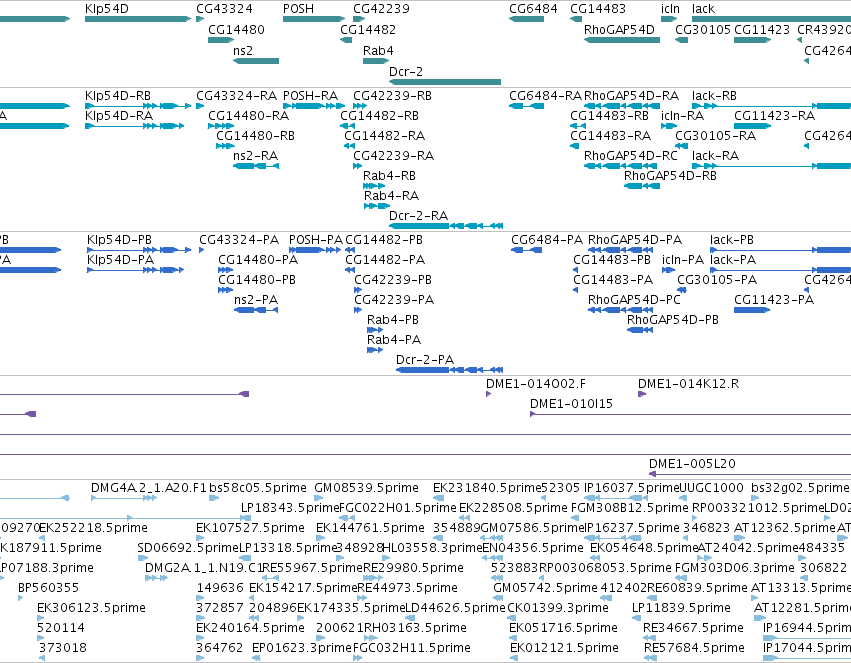
Task: Select protein CG11423-PA
Action: click(x=774, y=300)
